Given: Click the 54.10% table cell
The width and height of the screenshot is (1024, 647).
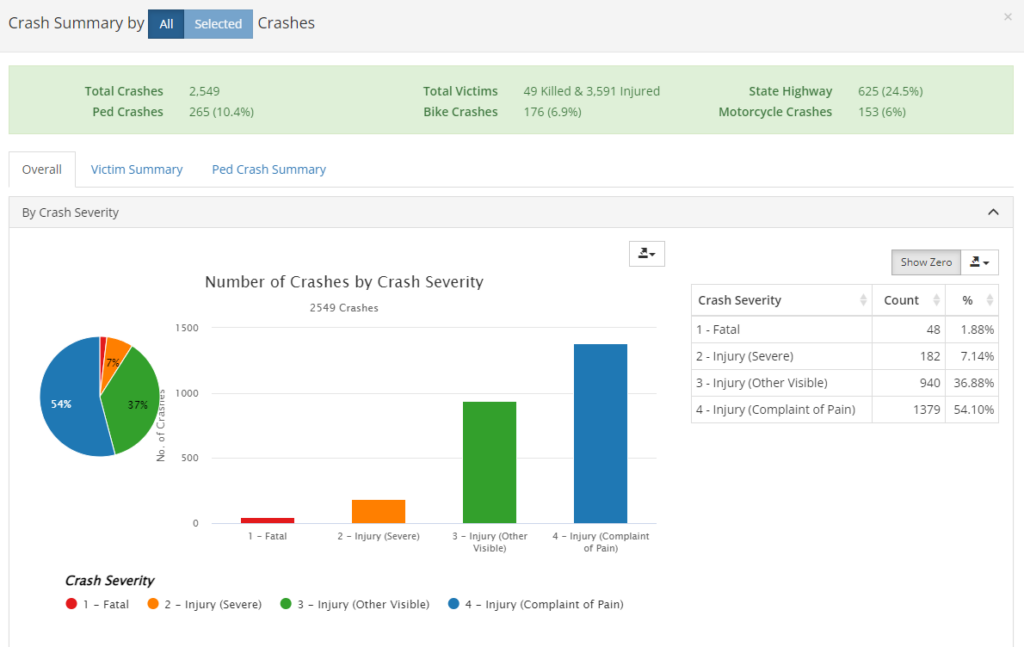Looking at the screenshot, I should [x=972, y=410].
